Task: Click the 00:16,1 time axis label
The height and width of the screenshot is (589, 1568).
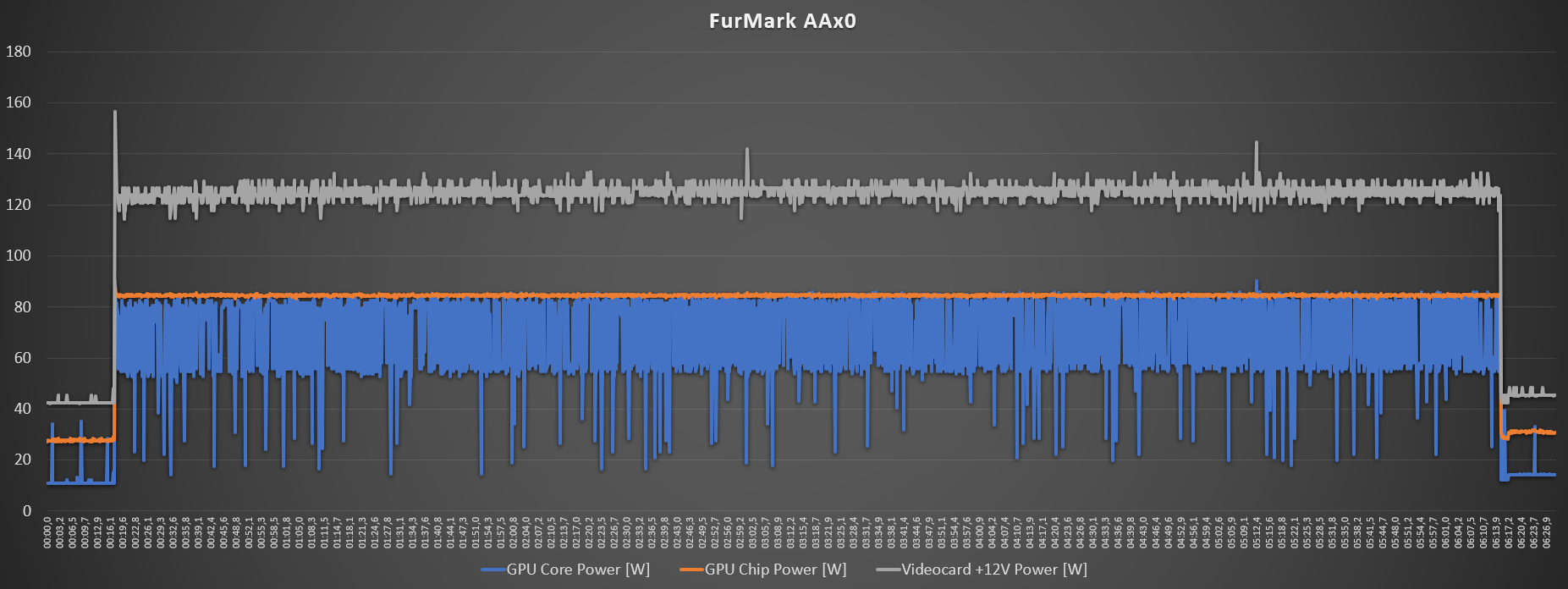Action: click(x=111, y=533)
